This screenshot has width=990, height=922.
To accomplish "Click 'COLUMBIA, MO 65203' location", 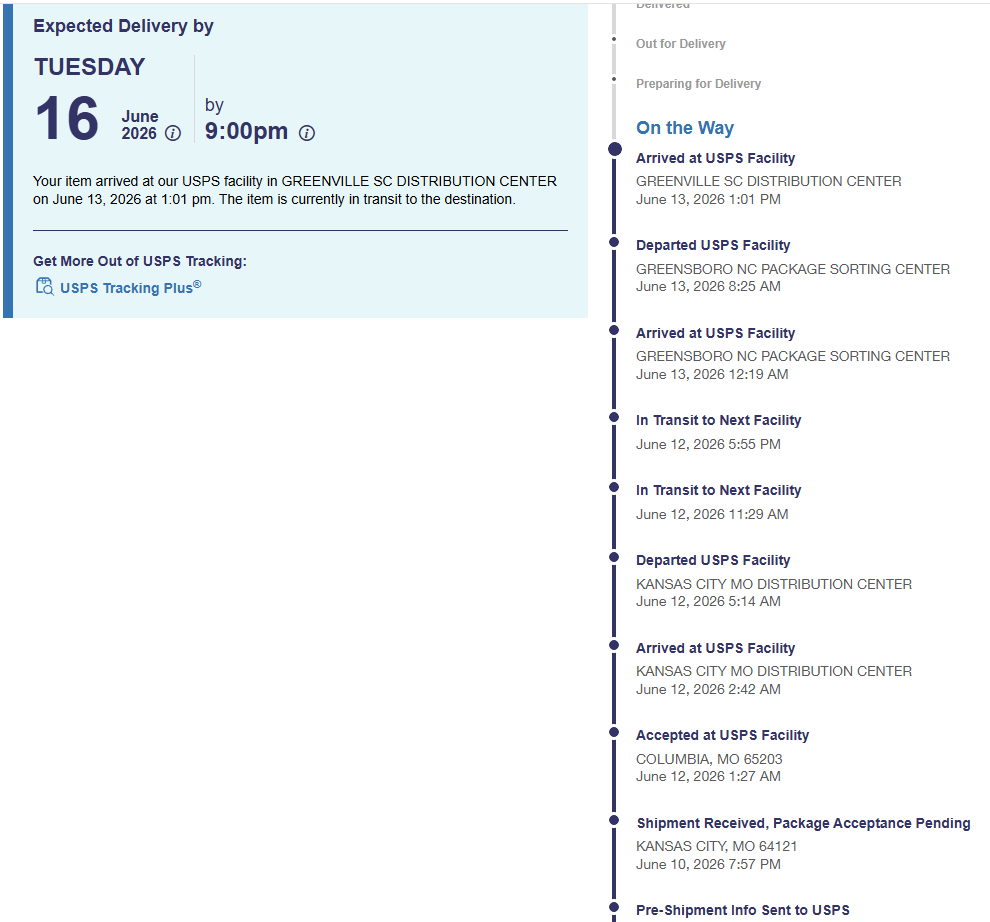I will [709, 759].
